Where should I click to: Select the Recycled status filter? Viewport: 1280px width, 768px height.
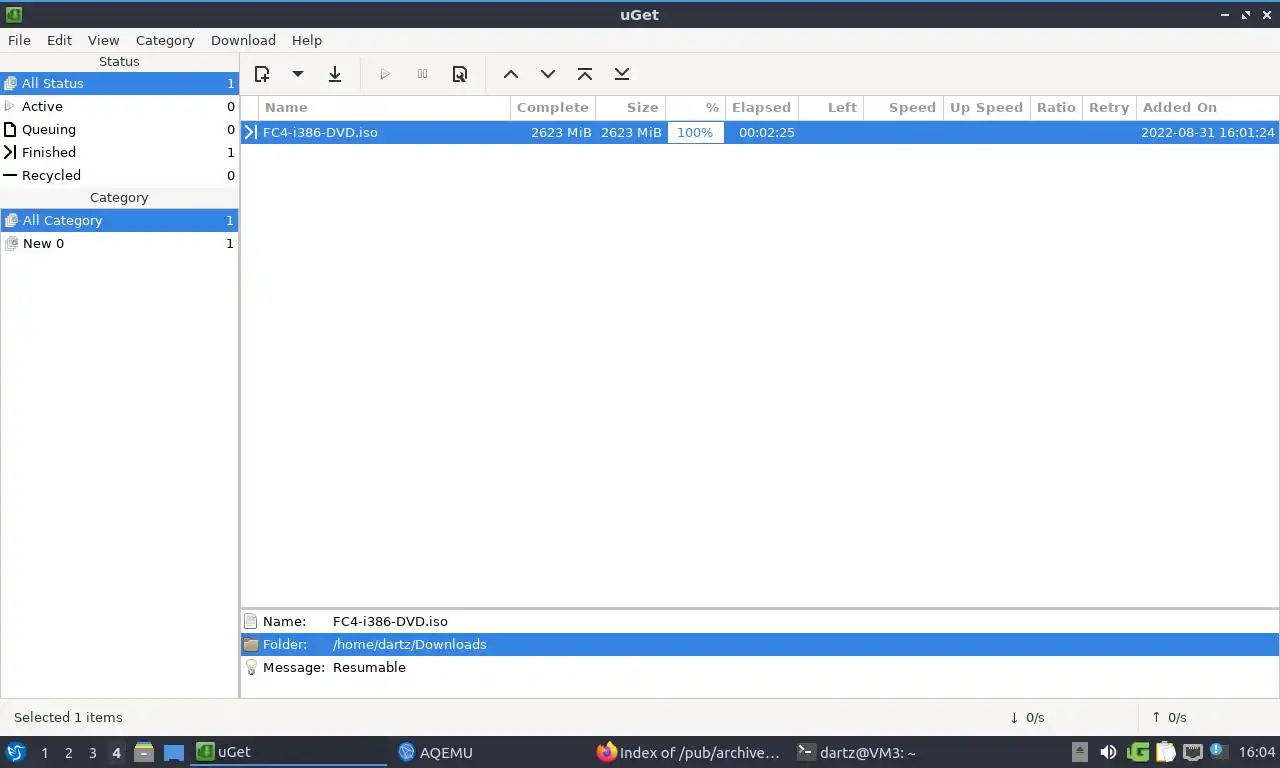pyautogui.click(x=119, y=175)
